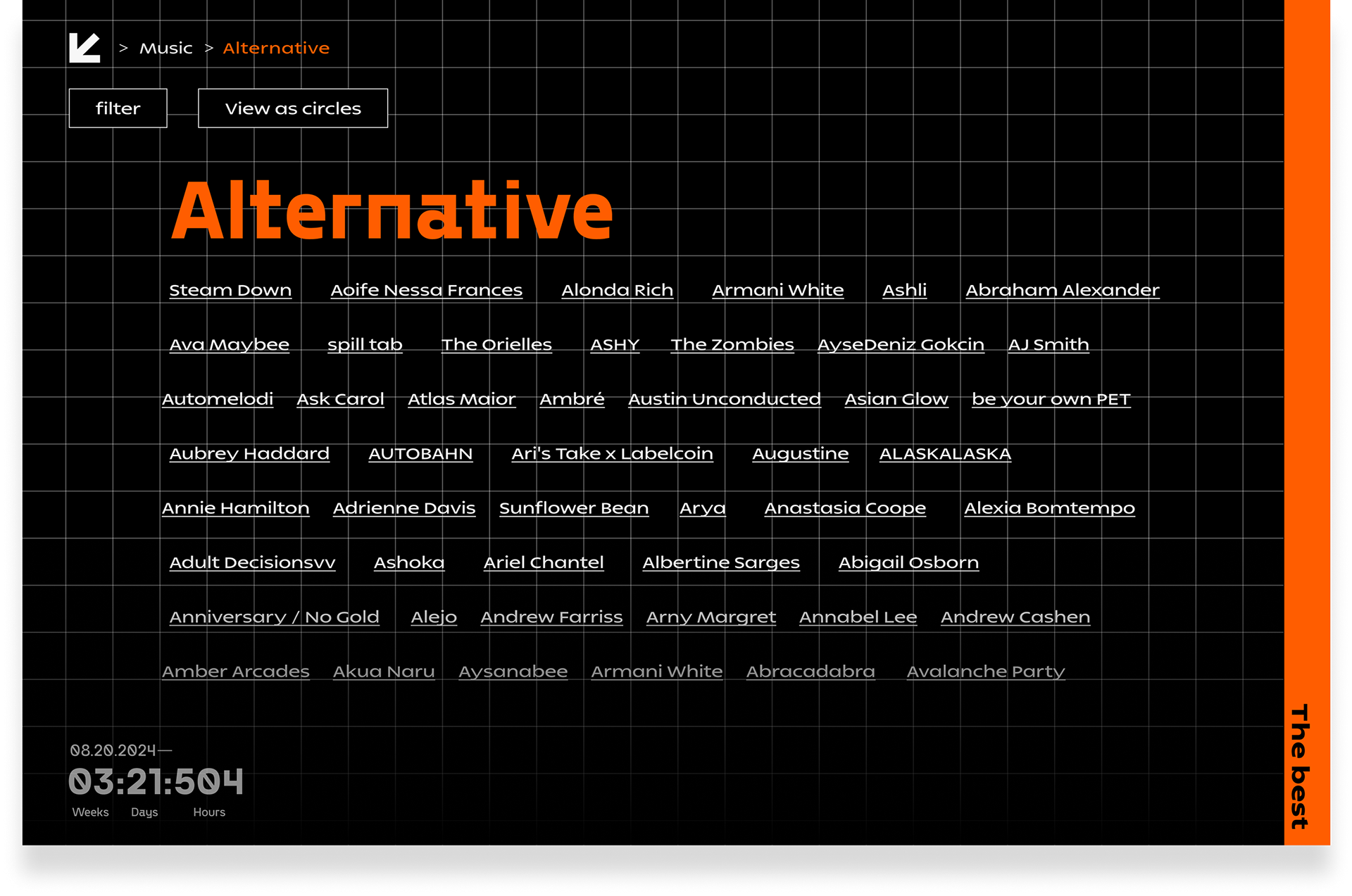Click Anniversary / No Gold link
Viewport: 1352px width, 896px height.
coord(274,617)
